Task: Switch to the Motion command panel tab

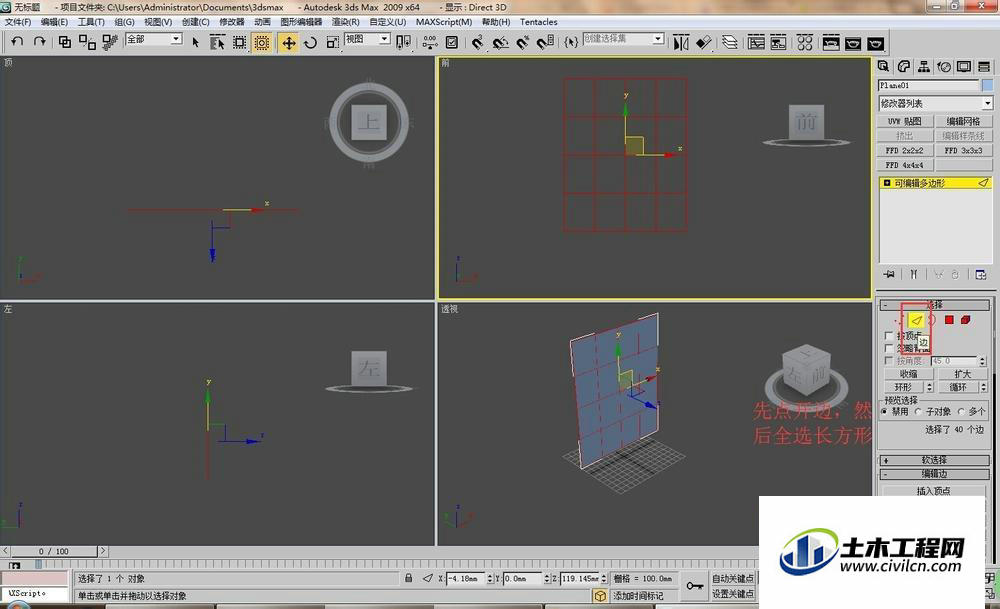Action: (944, 66)
